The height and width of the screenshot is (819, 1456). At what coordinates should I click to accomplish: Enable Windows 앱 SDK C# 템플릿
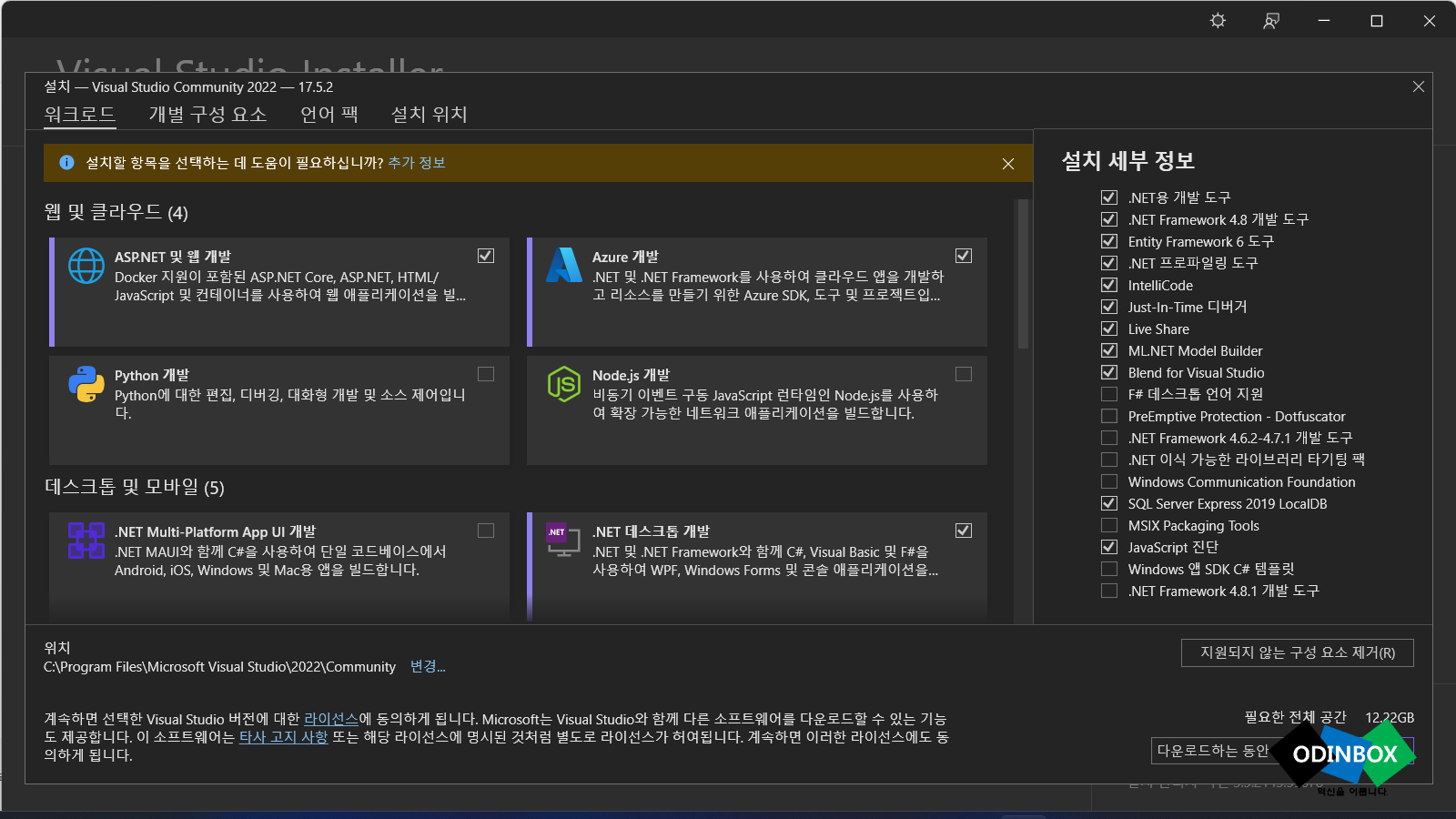1109,569
